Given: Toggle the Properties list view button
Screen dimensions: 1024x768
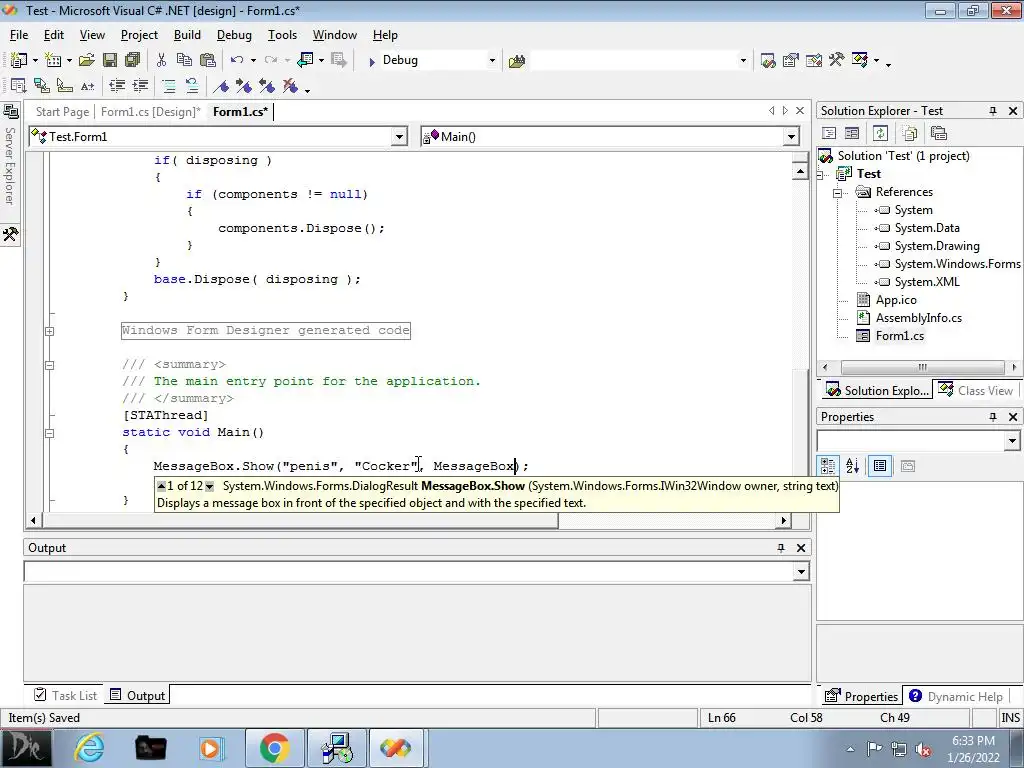Looking at the screenshot, I should click(x=880, y=466).
